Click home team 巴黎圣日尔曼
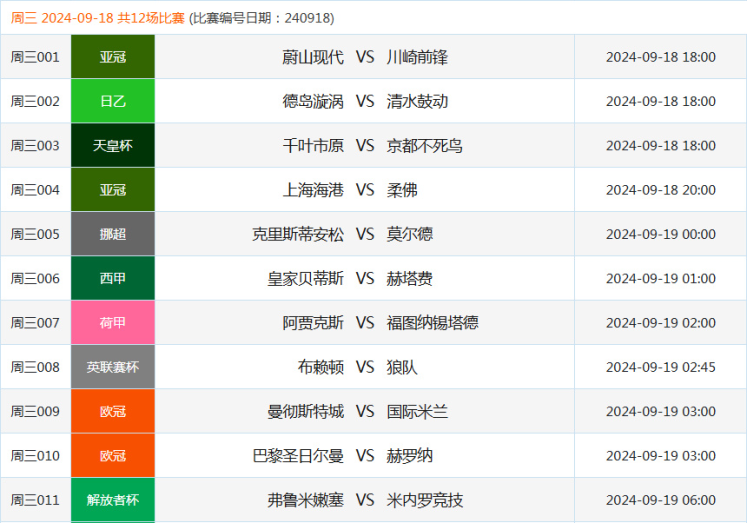 pos(297,456)
